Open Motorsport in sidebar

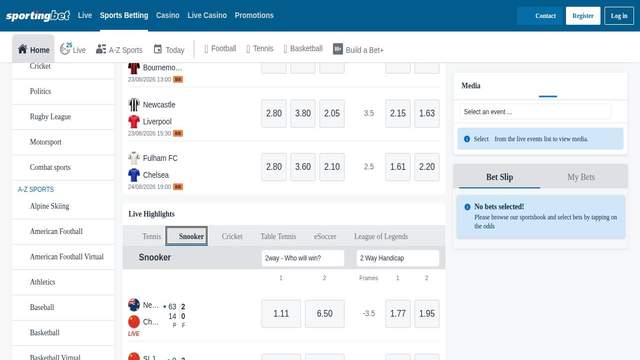pos(63,142)
